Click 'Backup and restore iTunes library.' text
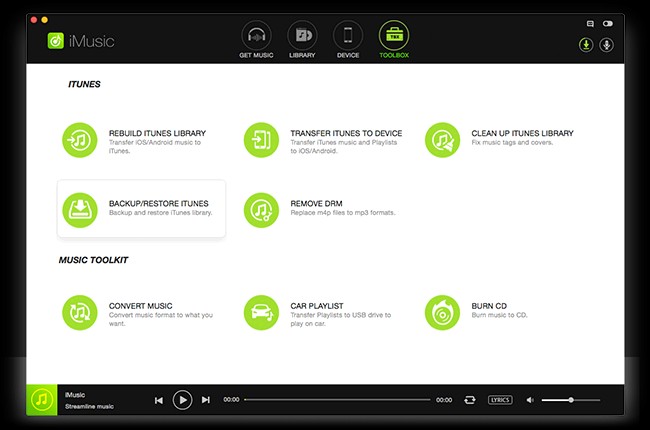650x430 pixels. pyautogui.click(x=161, y=213)
